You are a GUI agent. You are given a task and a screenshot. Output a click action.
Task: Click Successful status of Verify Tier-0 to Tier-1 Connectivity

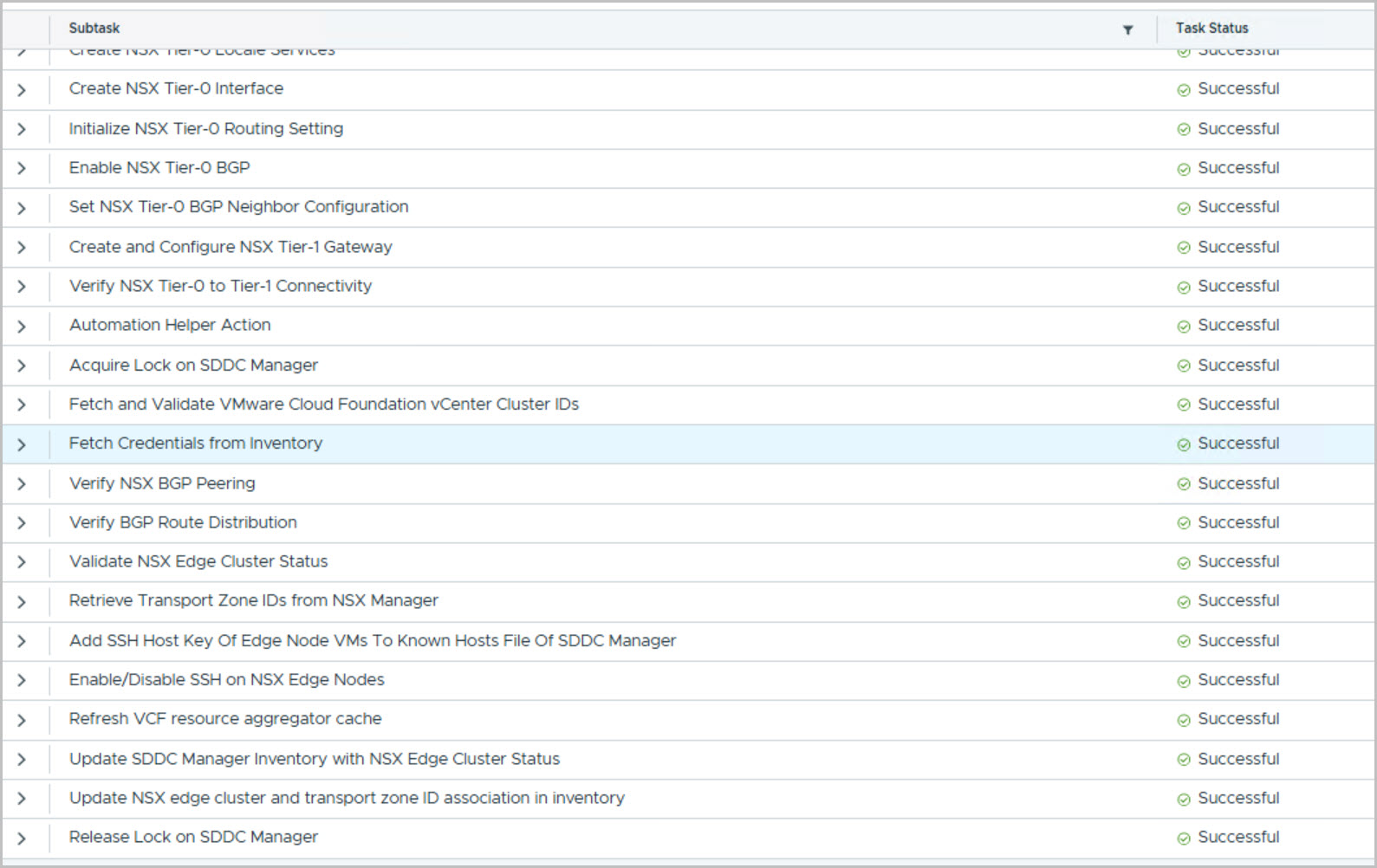point(1237,286)
